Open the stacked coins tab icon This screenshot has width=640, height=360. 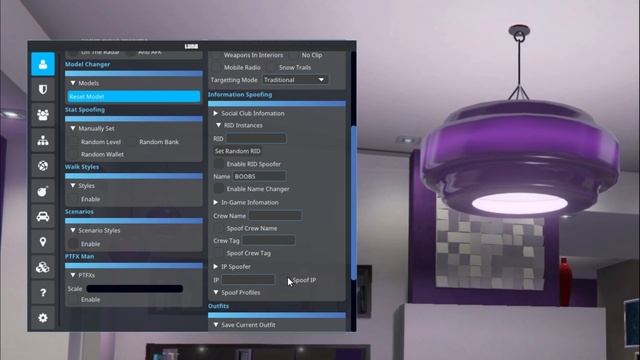point(43,267)
